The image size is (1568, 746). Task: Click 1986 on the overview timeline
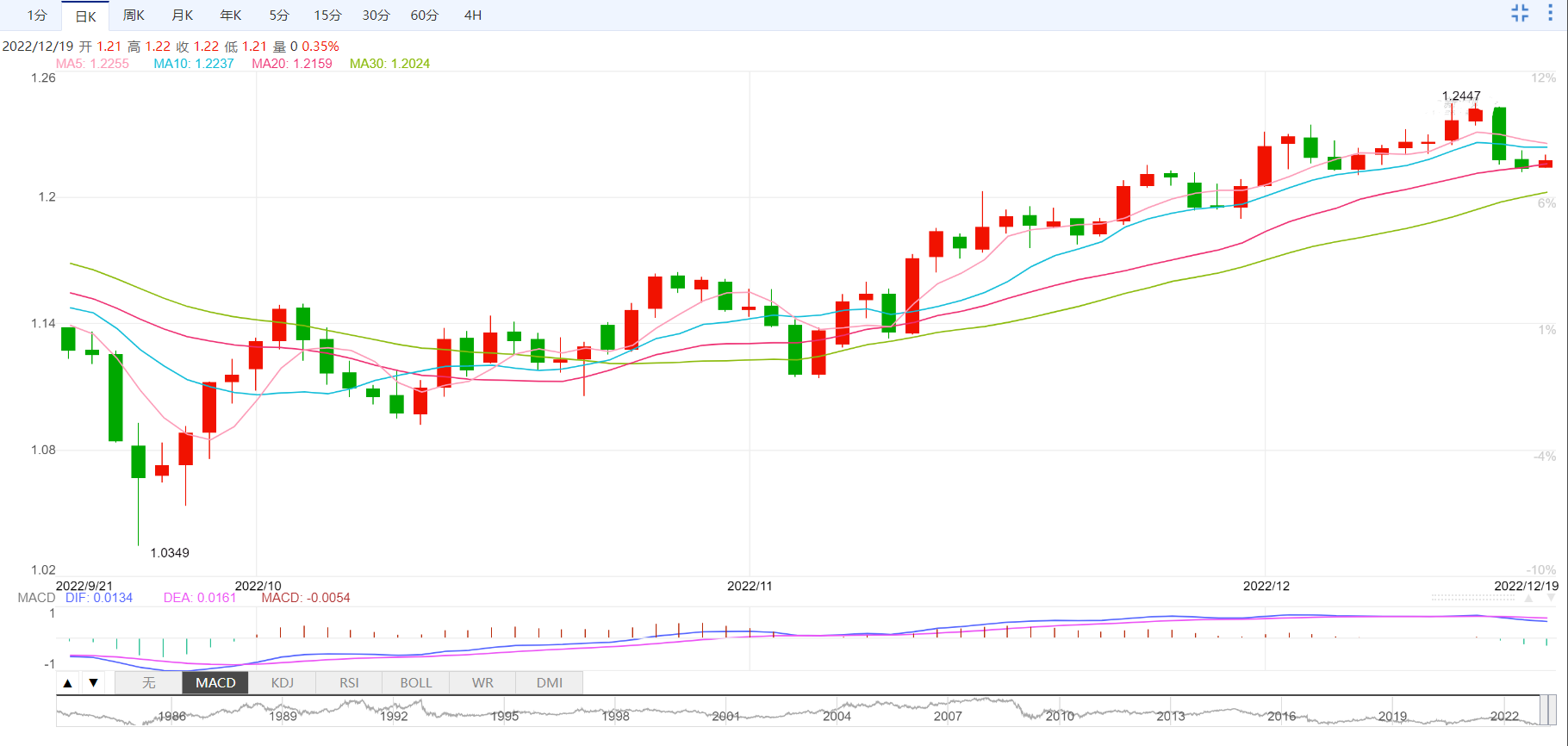point(172,717)
